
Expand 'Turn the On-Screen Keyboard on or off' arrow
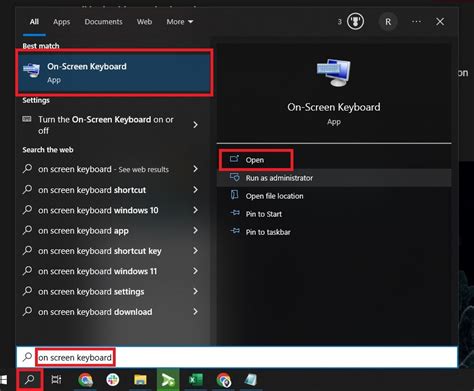196,125
